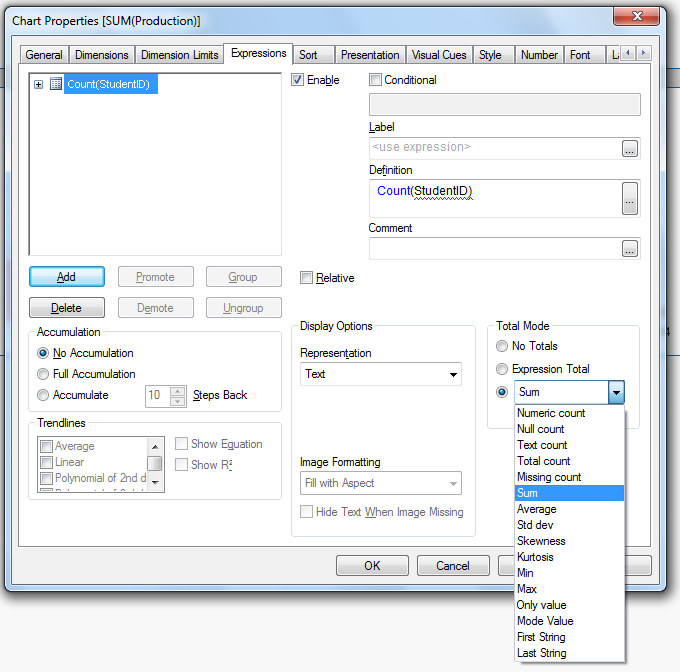Image resolution: width=680 pixels, height=672 pixels.
Task: Select the Sum aggregation radio button
Action: tap(502, 392)
